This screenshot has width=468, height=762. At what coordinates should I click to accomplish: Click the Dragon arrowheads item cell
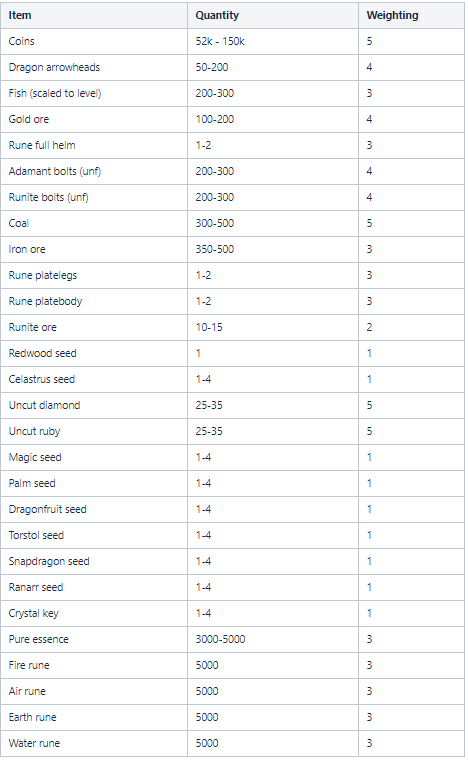94,68
